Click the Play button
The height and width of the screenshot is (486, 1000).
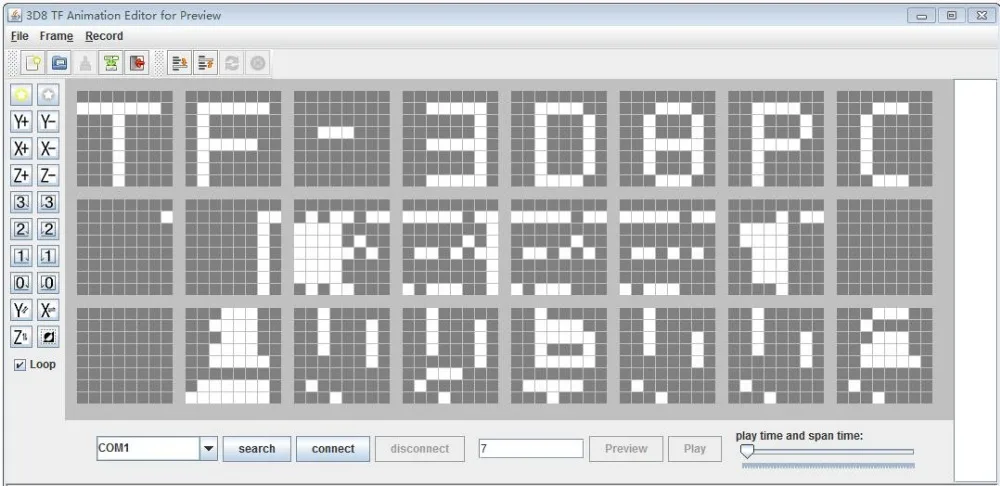pyautogui.click(x=695, y=449)
